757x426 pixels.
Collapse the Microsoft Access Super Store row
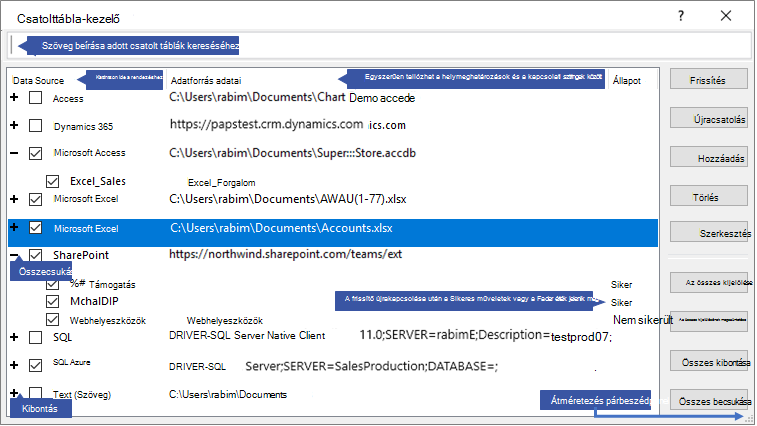tap(14, 153)
